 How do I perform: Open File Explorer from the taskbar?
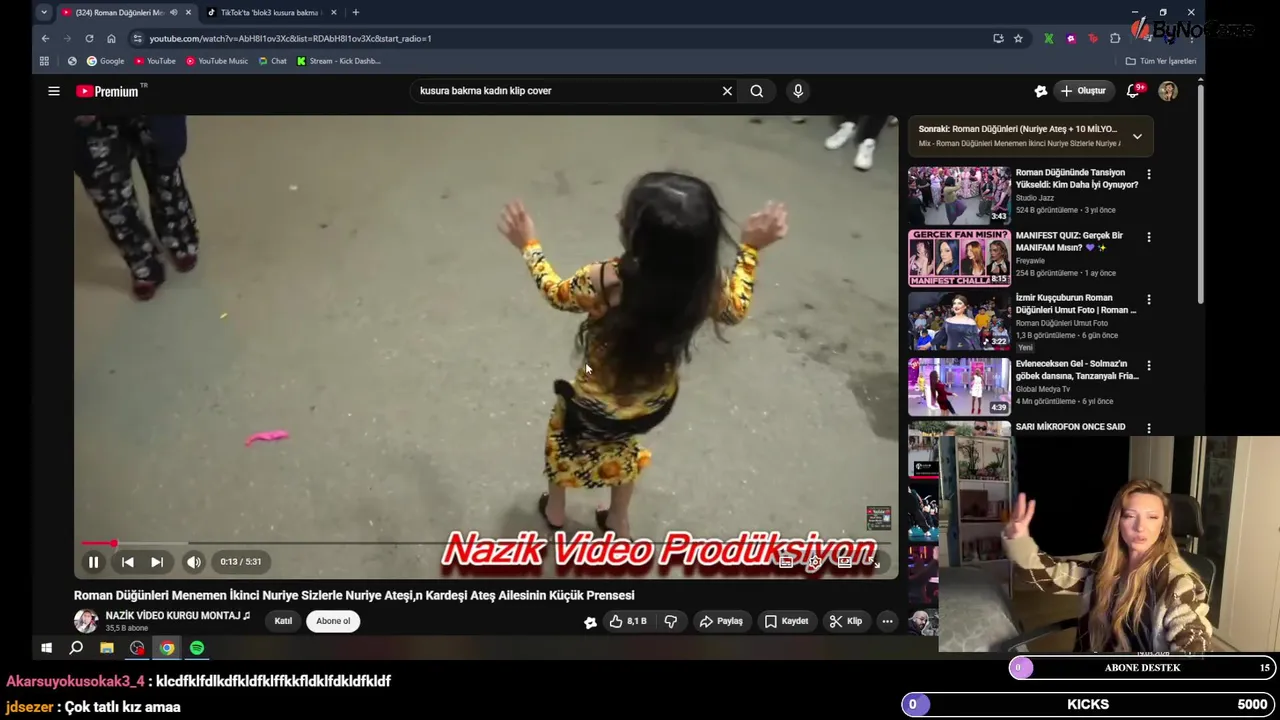coord(107,648)
